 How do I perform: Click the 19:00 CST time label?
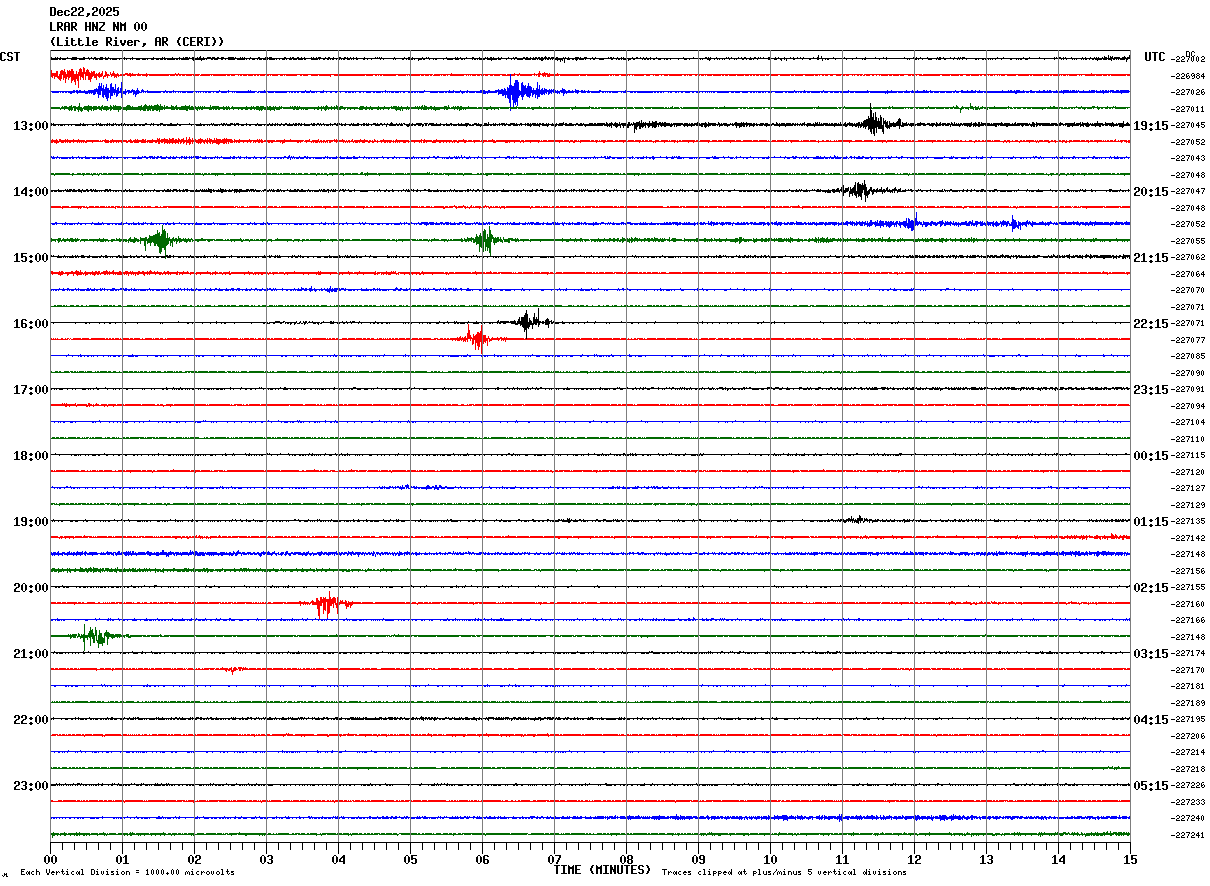(30, 522)
